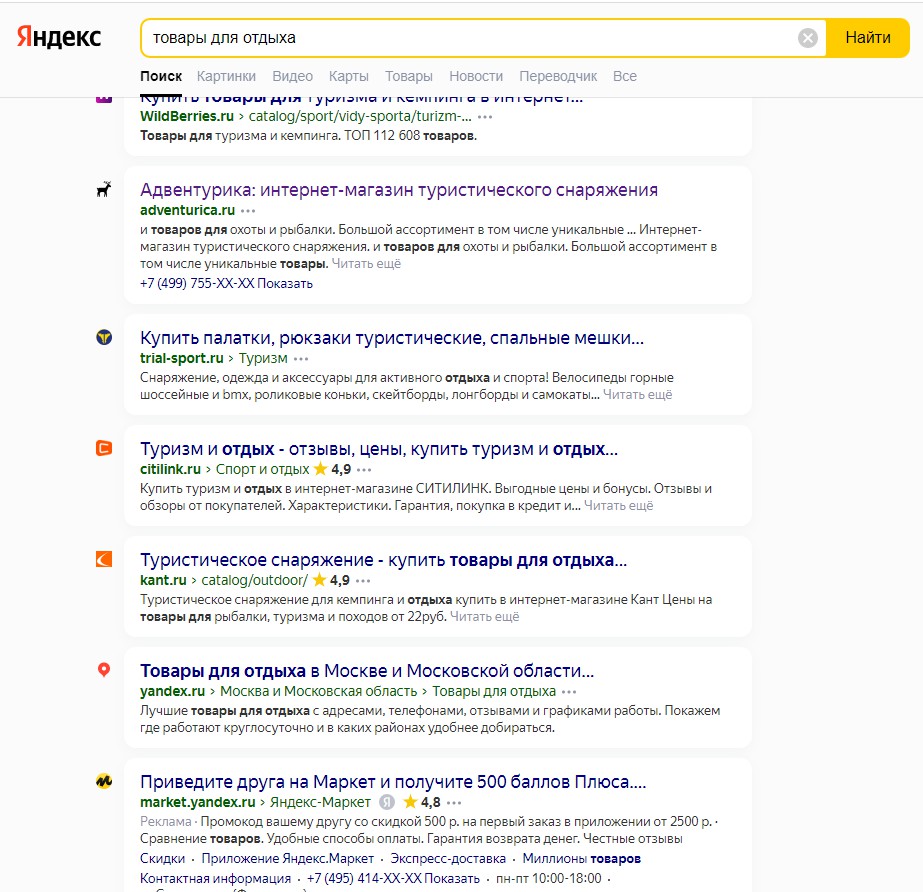
Task: Open the WildBerries.ru result options menu
Action: (485, 117)
